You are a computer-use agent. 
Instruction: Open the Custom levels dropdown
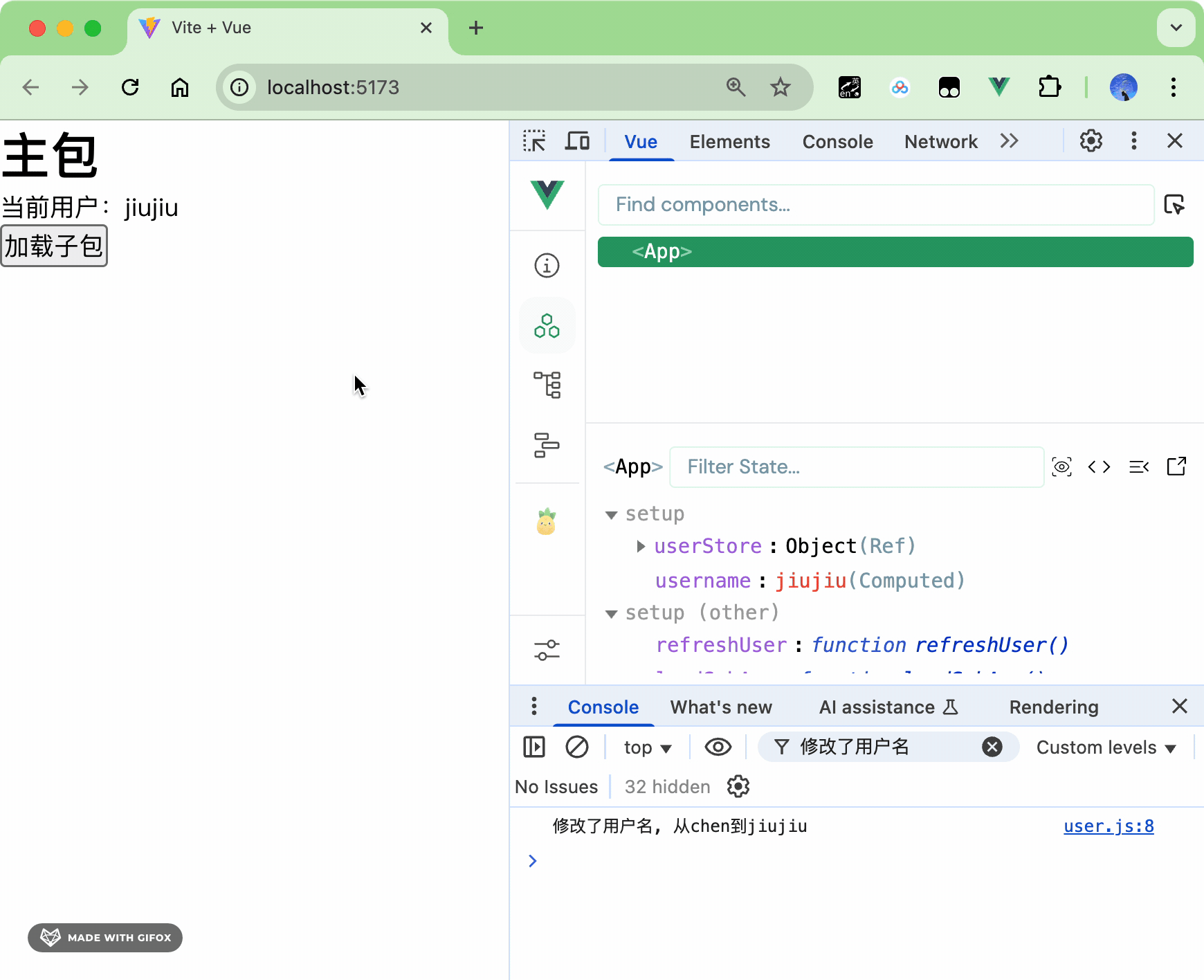1105,747
